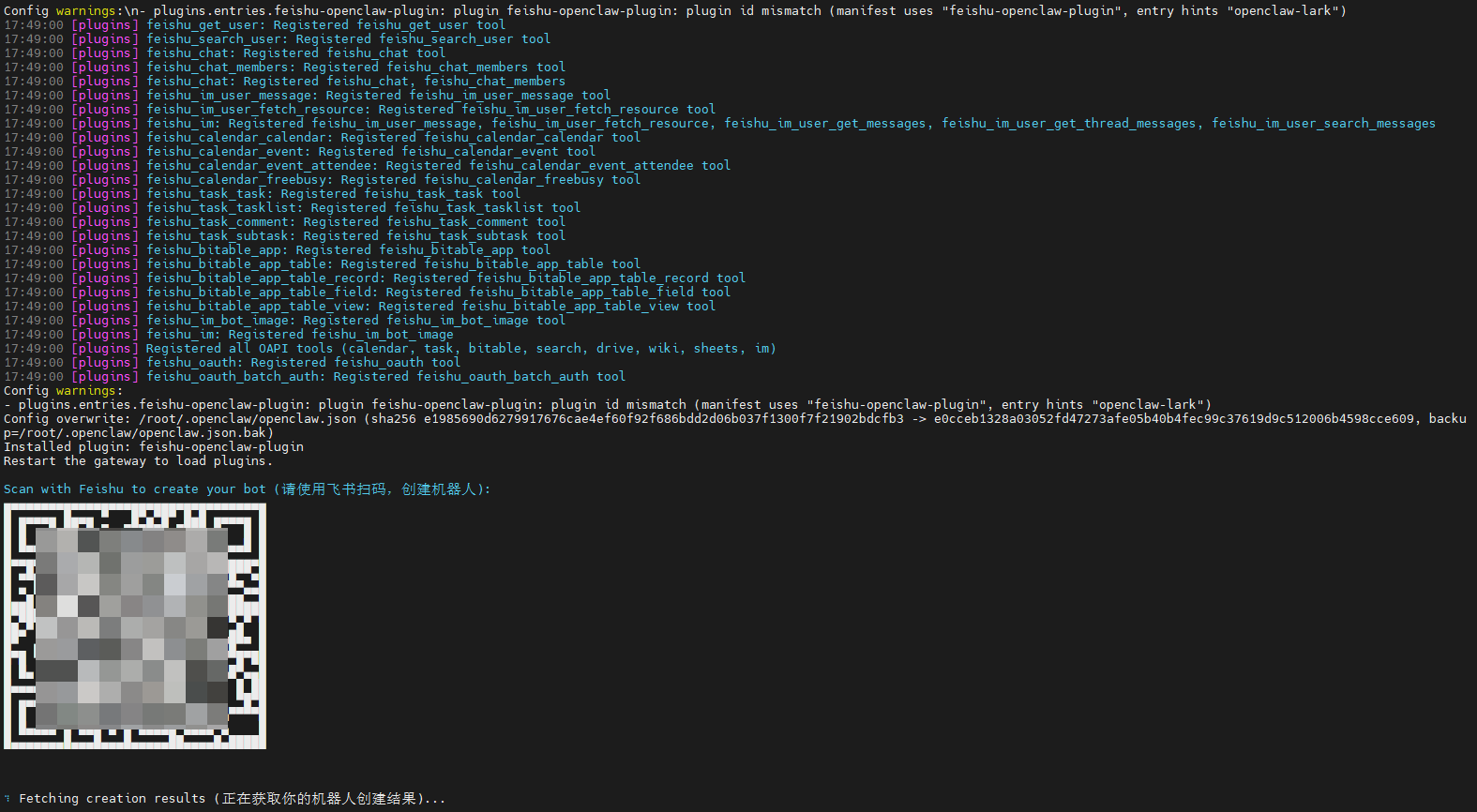Select the "Registered feishu_task_subtask tool" log line
Image resolution: width=1477 pixels, height=812 pixels.
pos(285,236)
